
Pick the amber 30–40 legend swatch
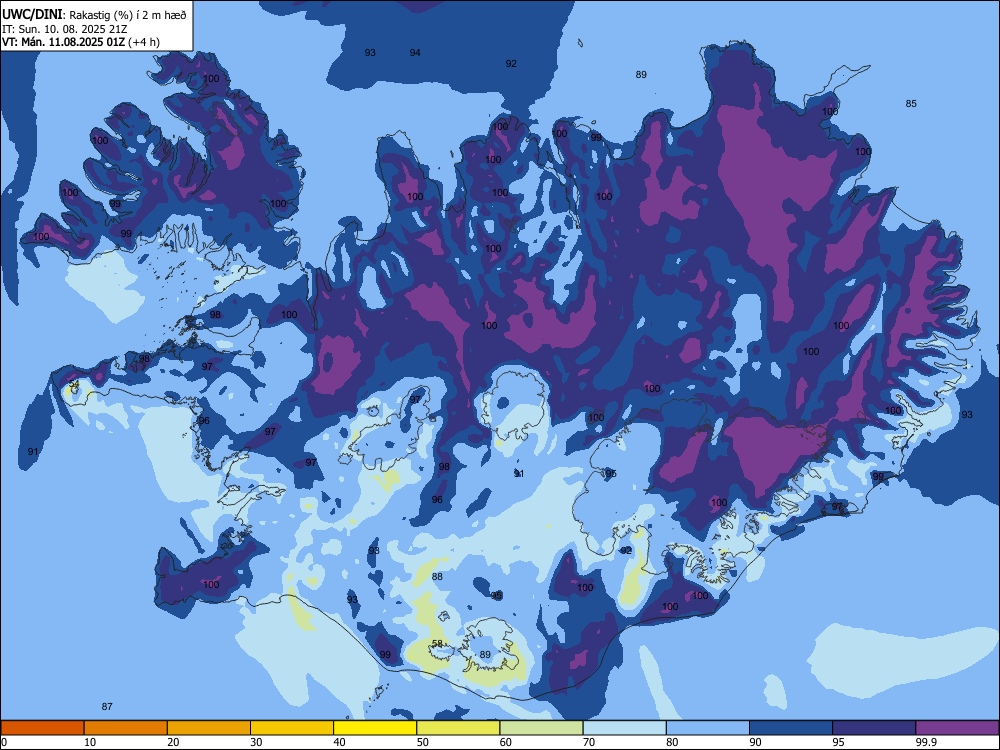292,728
